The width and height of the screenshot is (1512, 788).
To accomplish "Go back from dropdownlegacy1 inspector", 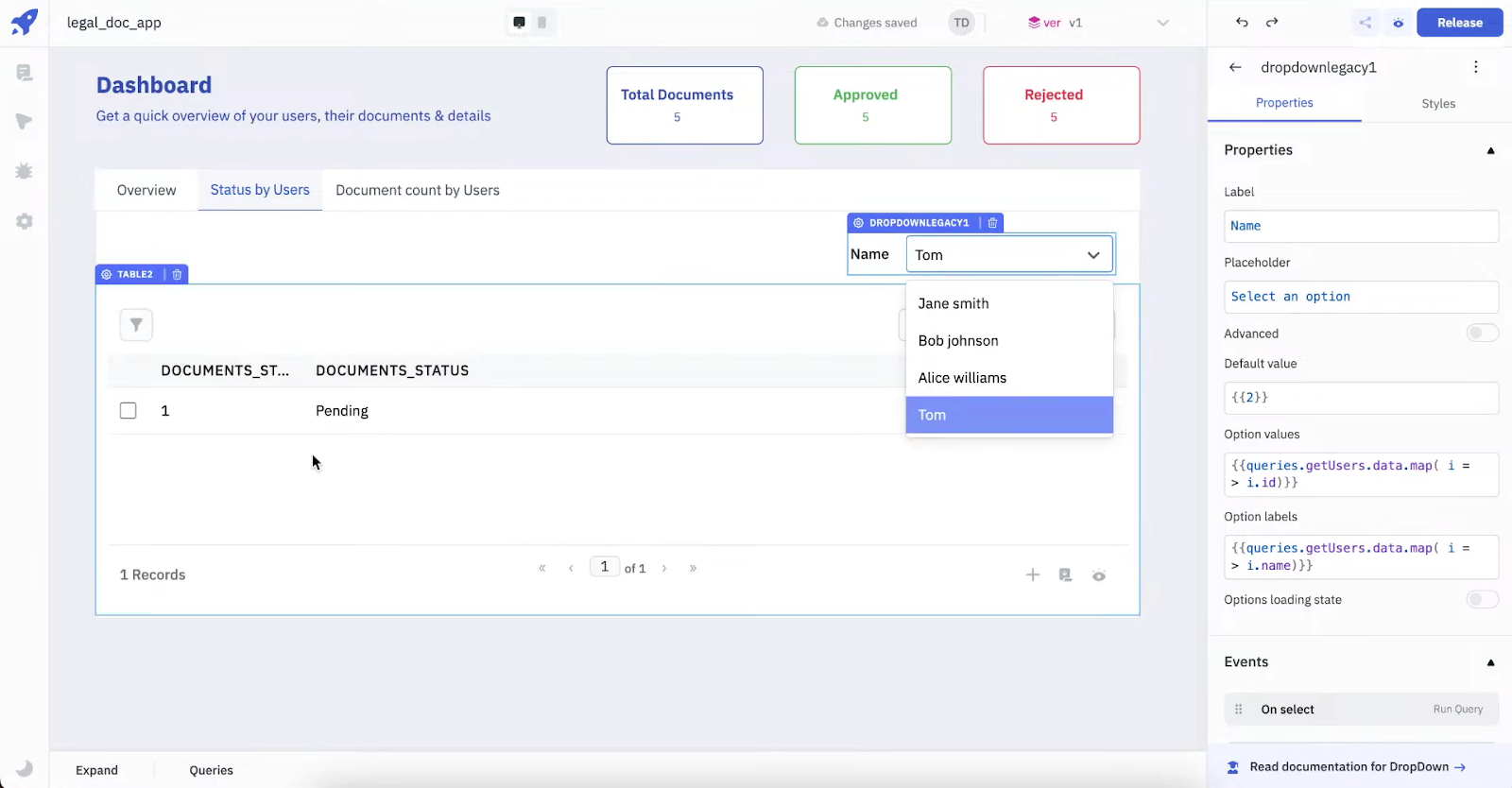I will click(x=1235, y=67).
